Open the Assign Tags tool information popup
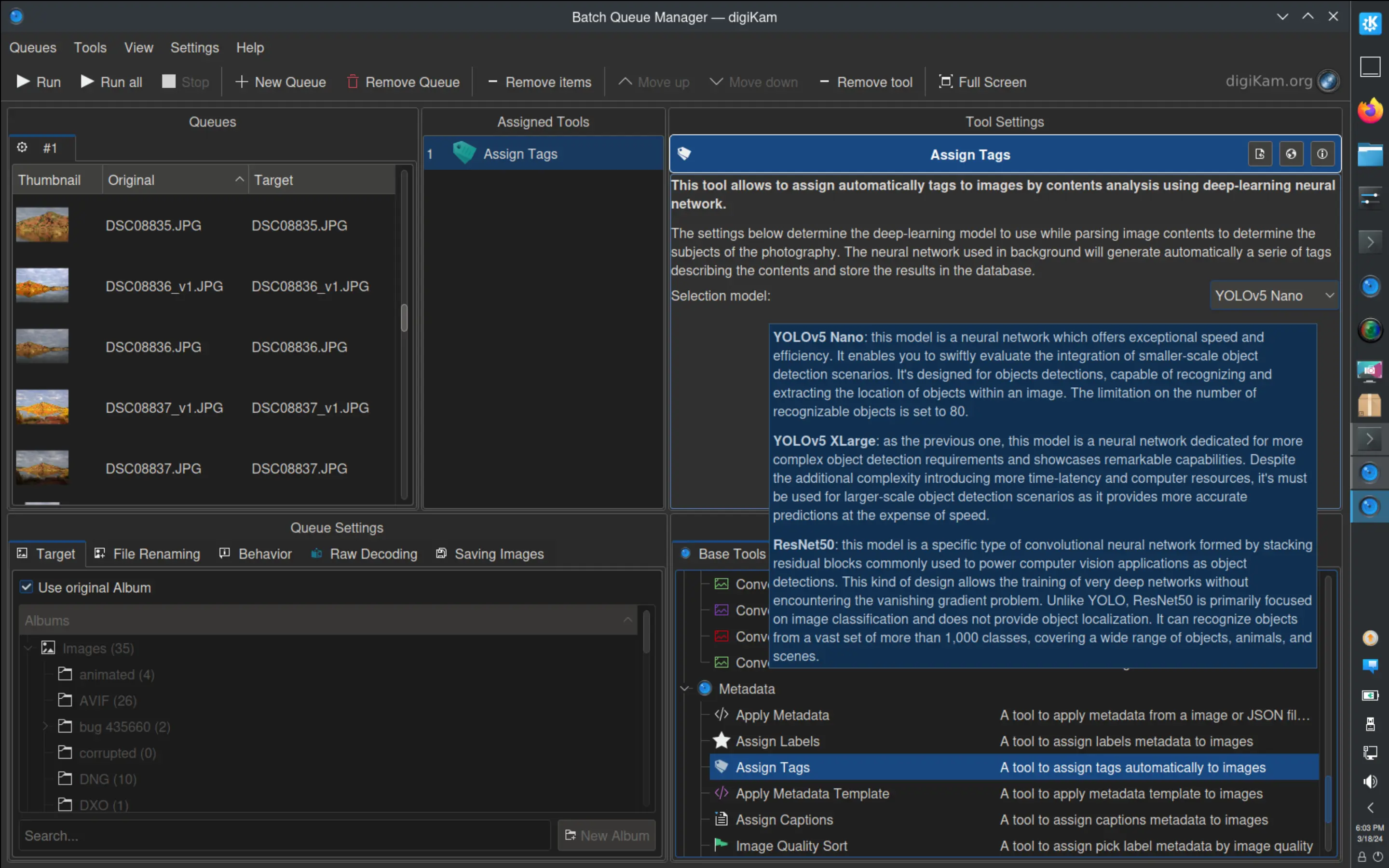 point(1323,154)
